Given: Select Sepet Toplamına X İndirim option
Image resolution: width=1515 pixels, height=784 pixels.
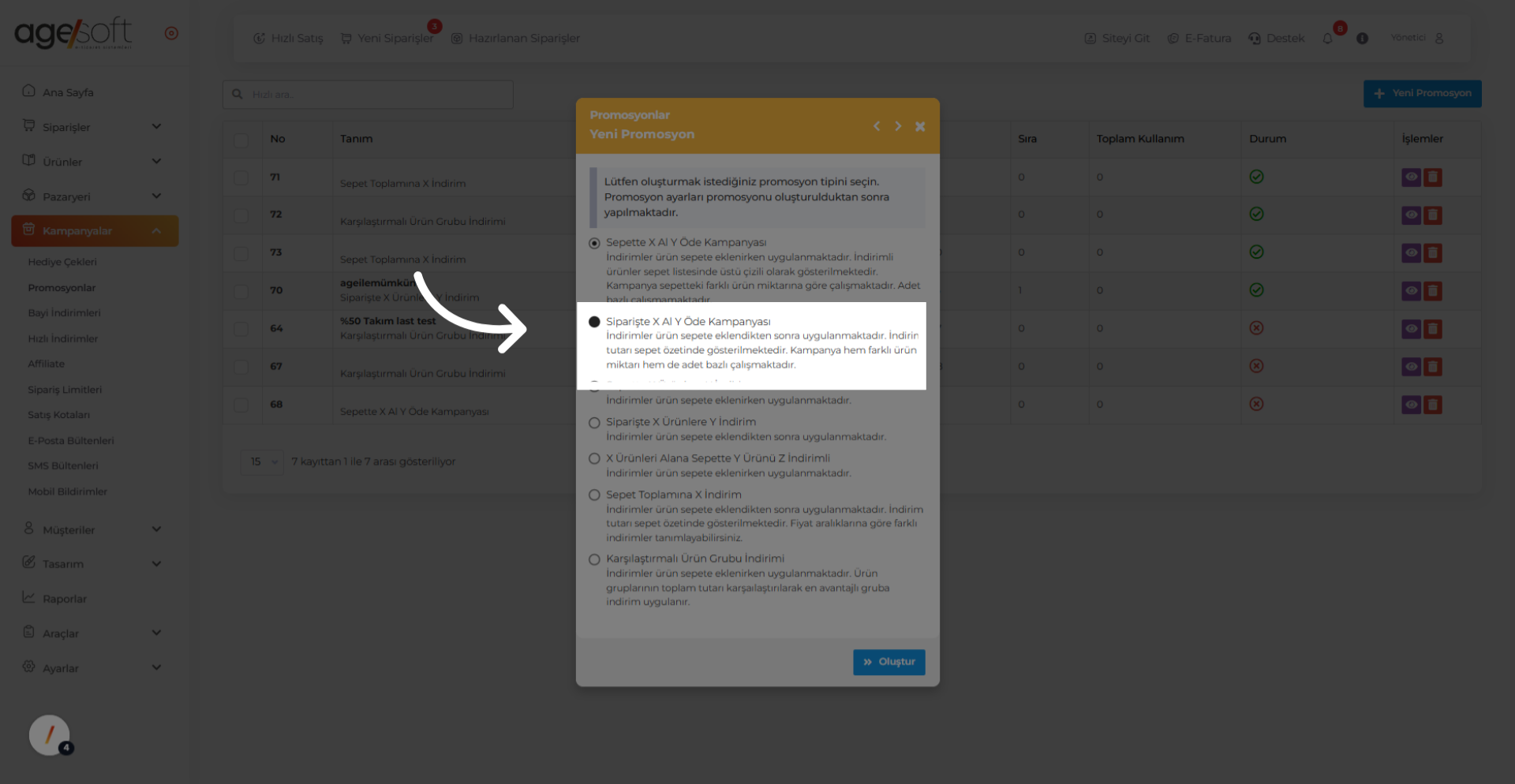Looking at the screenshot, I should [594, 495].
